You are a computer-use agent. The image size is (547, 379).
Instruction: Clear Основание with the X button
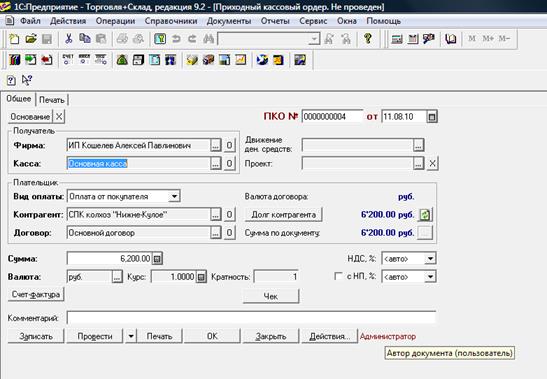59,117
